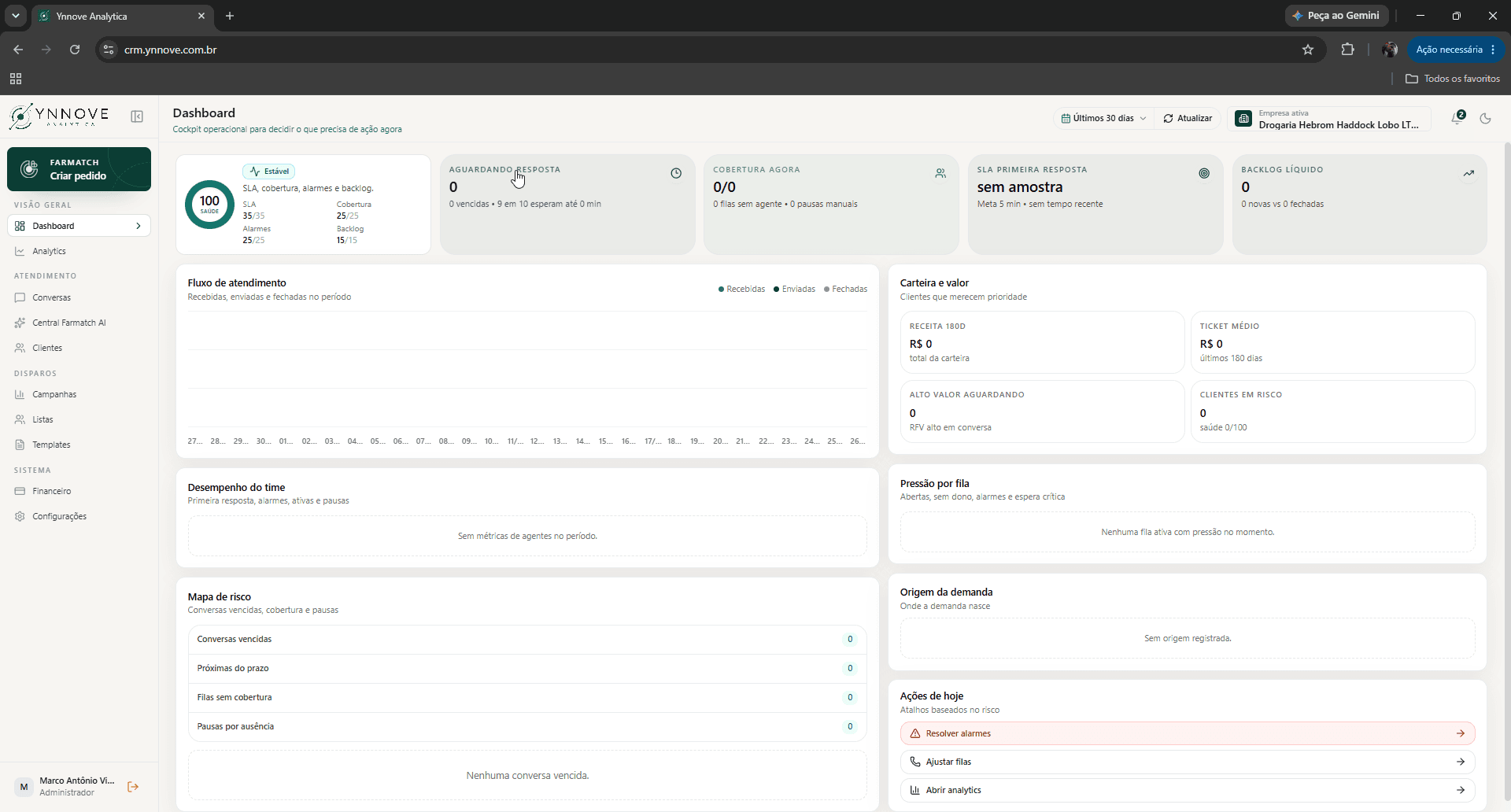Screen dimensions: 1511x812
Task: Click the phone icon on Ajustar filas
Action: pos(915,762)
